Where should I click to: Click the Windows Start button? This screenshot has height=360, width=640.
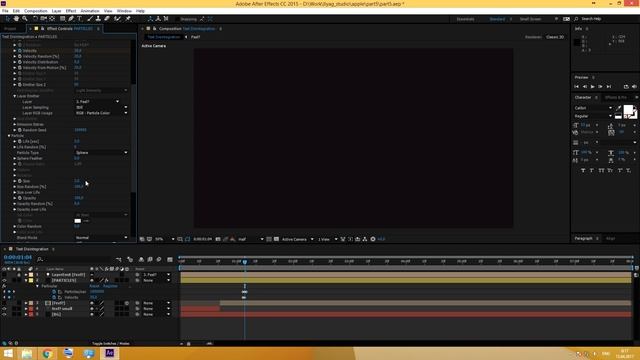tap(8, 353)
